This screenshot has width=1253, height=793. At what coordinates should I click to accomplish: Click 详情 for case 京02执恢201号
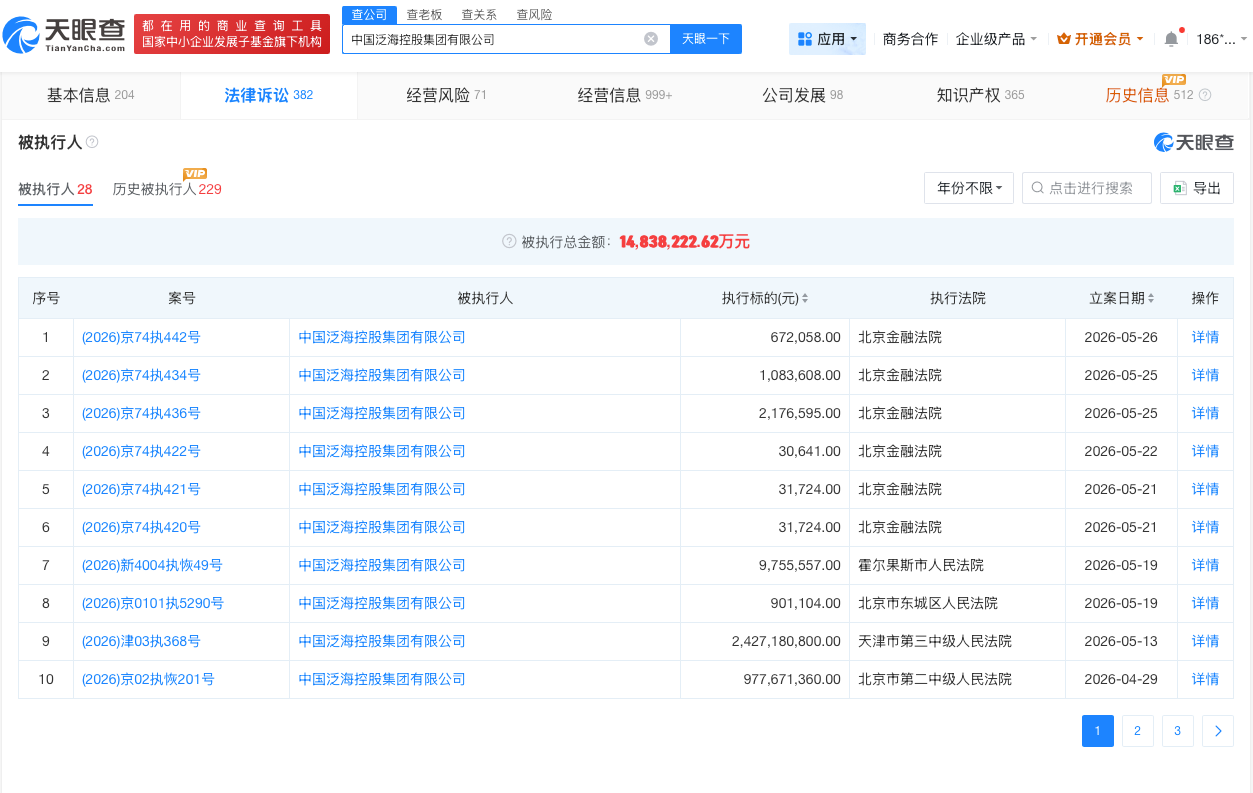1205,679
